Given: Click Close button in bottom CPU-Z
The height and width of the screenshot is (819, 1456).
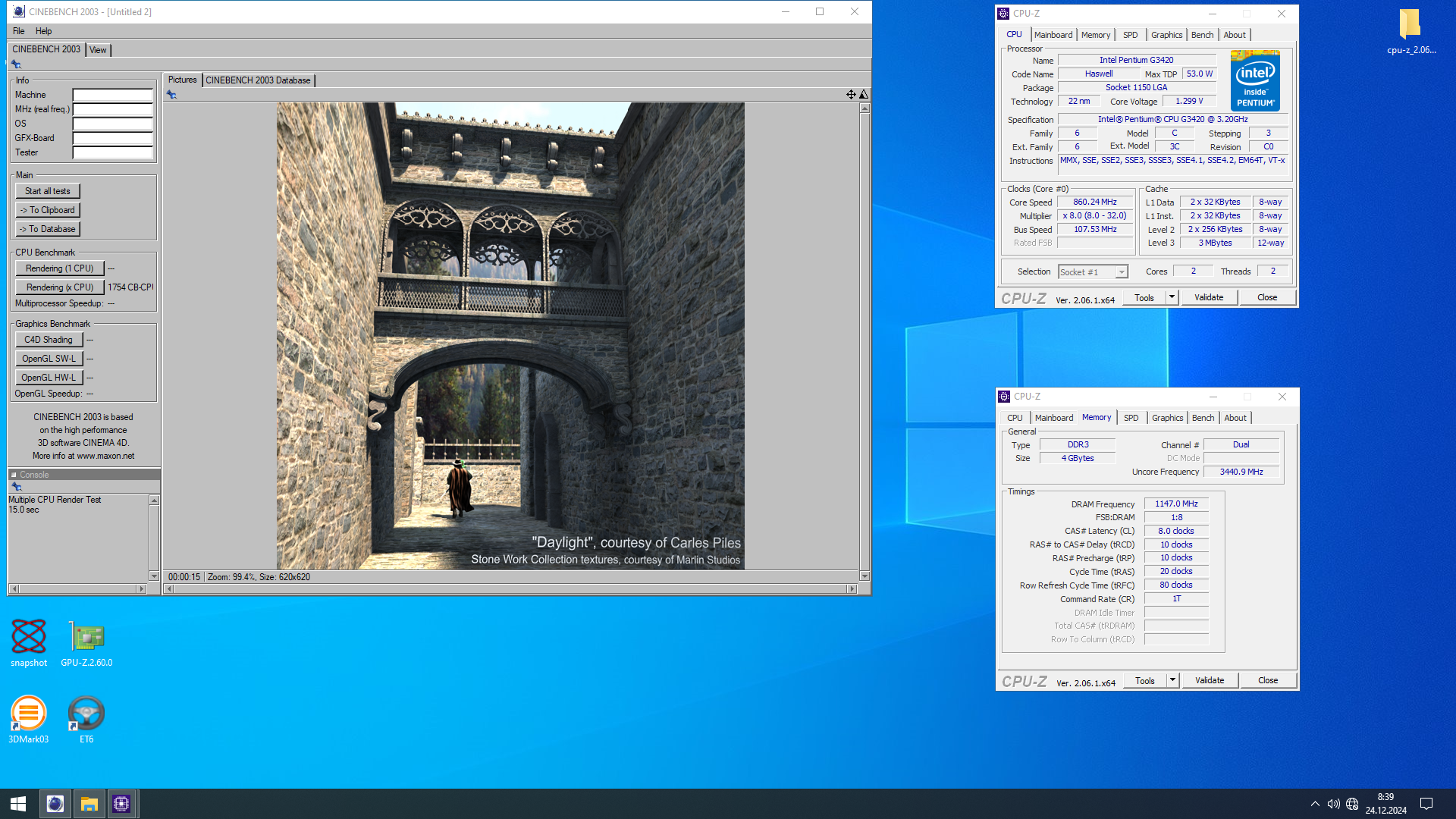Looking at the screenshot, I should pyautogui.click(x=1268, y=680).
